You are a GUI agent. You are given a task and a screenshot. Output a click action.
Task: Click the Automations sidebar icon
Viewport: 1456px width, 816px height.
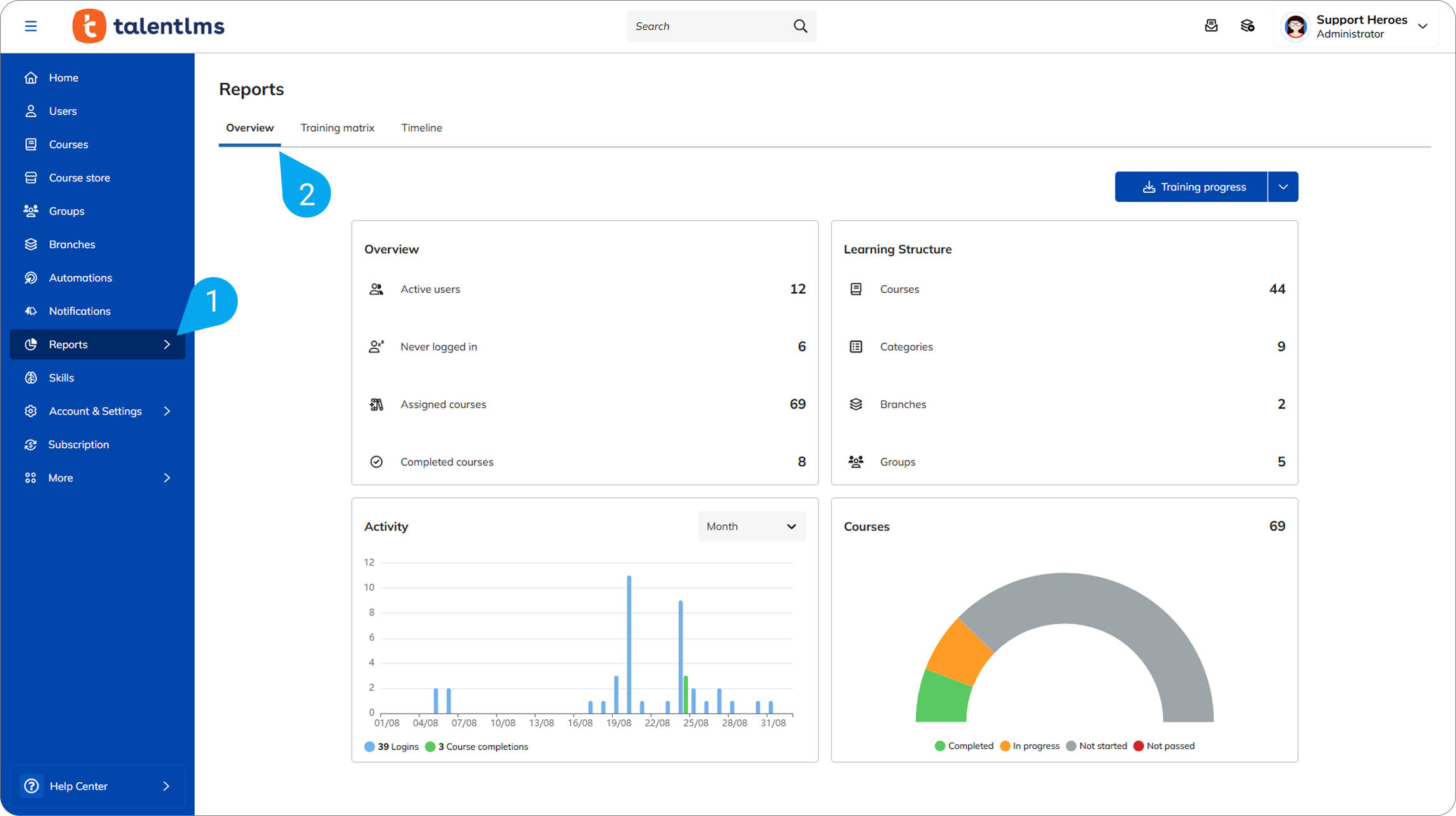(30, 278)
